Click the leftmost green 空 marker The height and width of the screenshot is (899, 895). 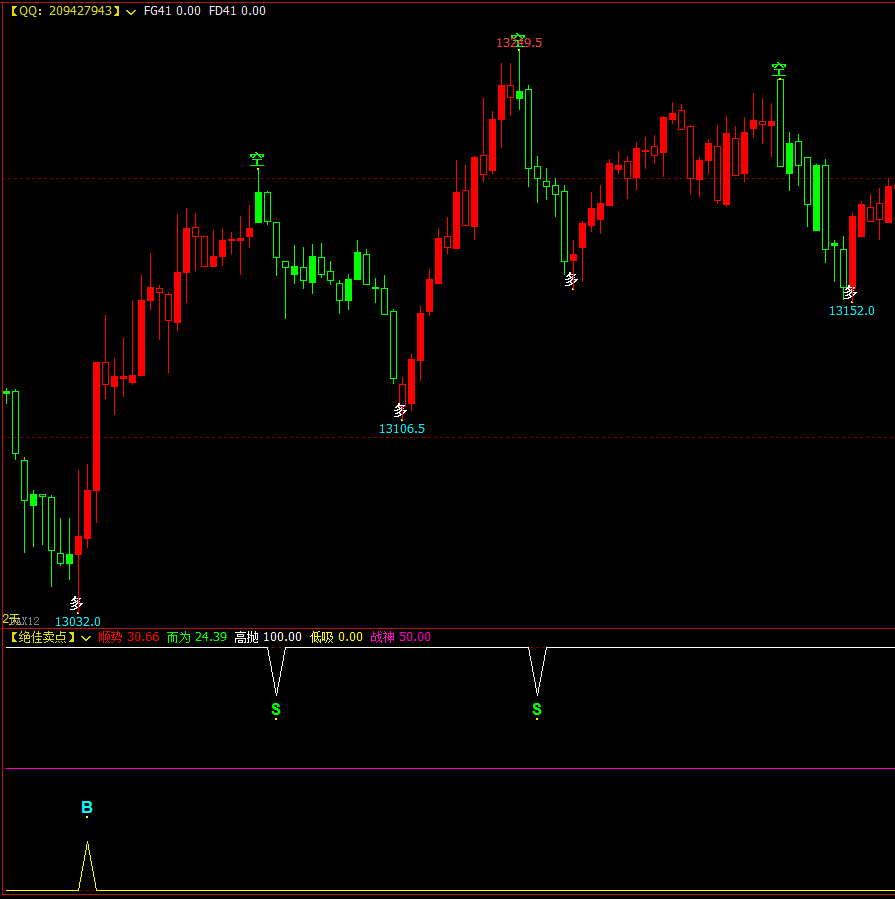pos(257,159)
